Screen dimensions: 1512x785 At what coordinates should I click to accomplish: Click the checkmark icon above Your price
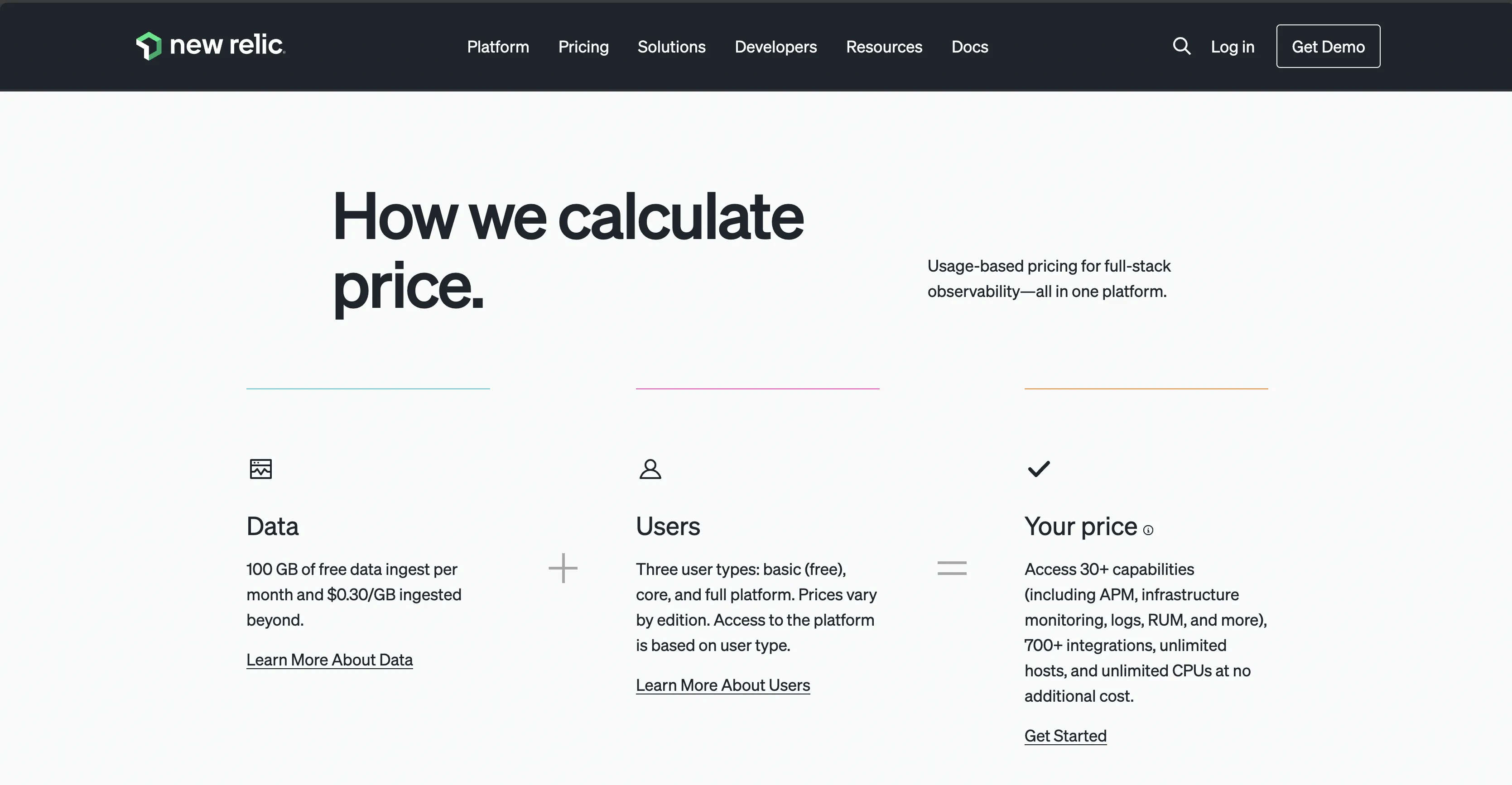click(1038, 468)
